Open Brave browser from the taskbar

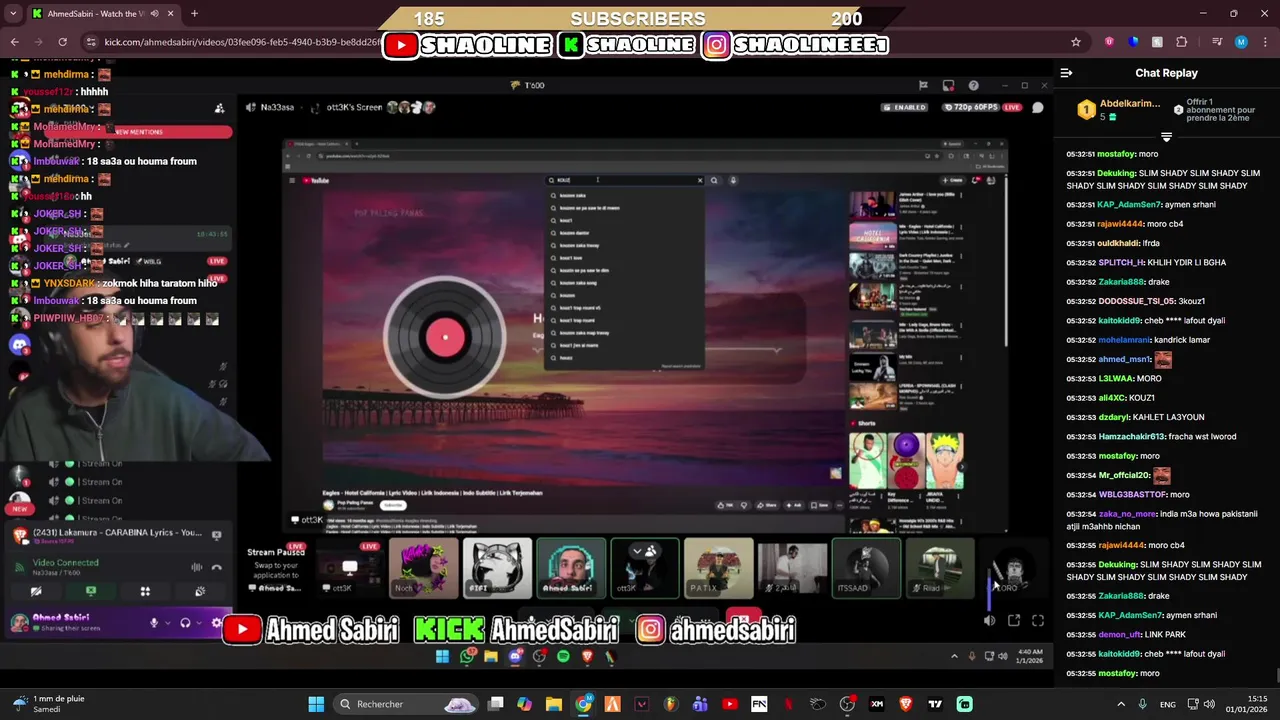[906, 704]
